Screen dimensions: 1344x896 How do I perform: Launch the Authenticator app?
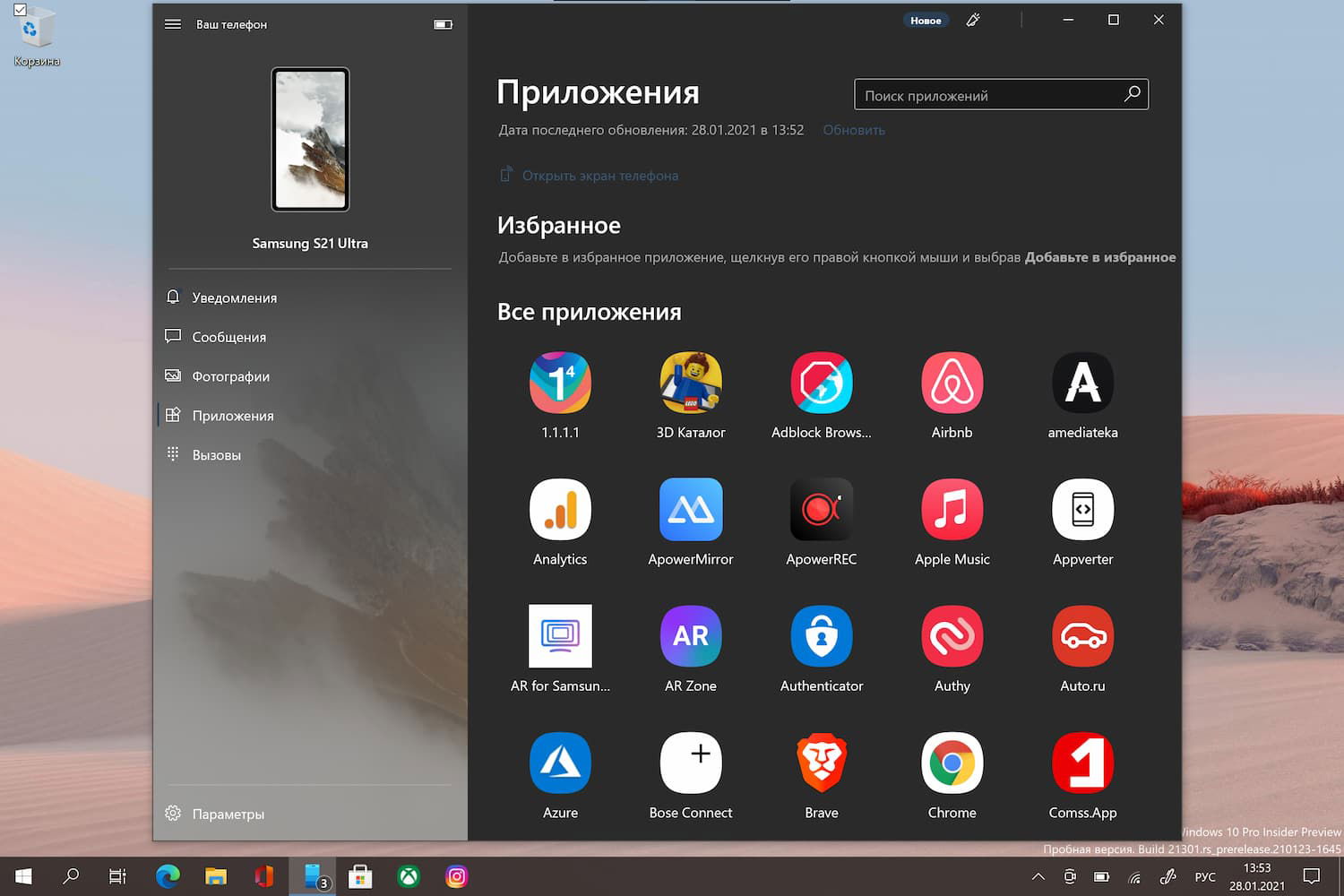click(x=821, y=636)
